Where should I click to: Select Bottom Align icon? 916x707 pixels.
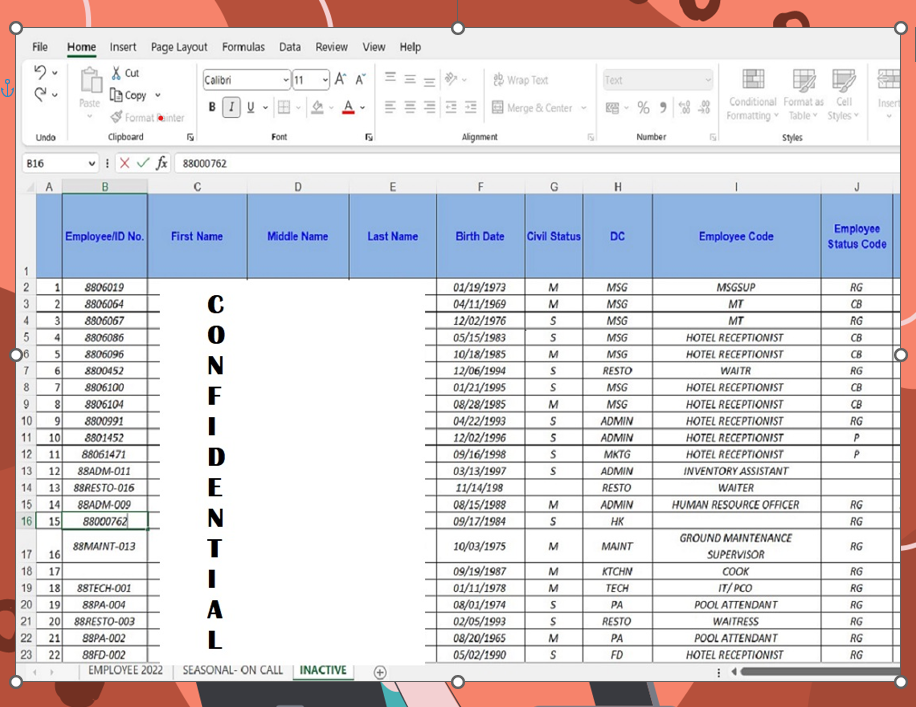(429, 80)
